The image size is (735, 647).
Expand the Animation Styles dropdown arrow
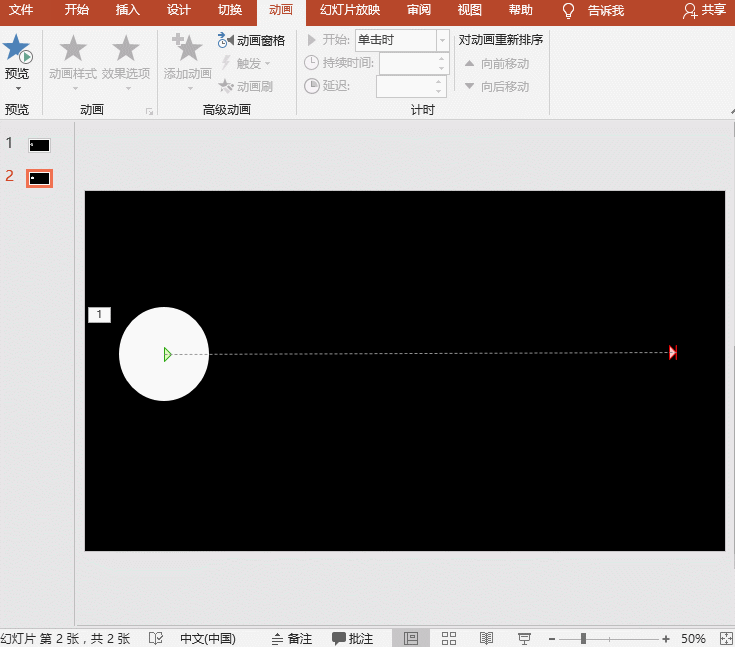pyautogui.click(x=75, y=88)
